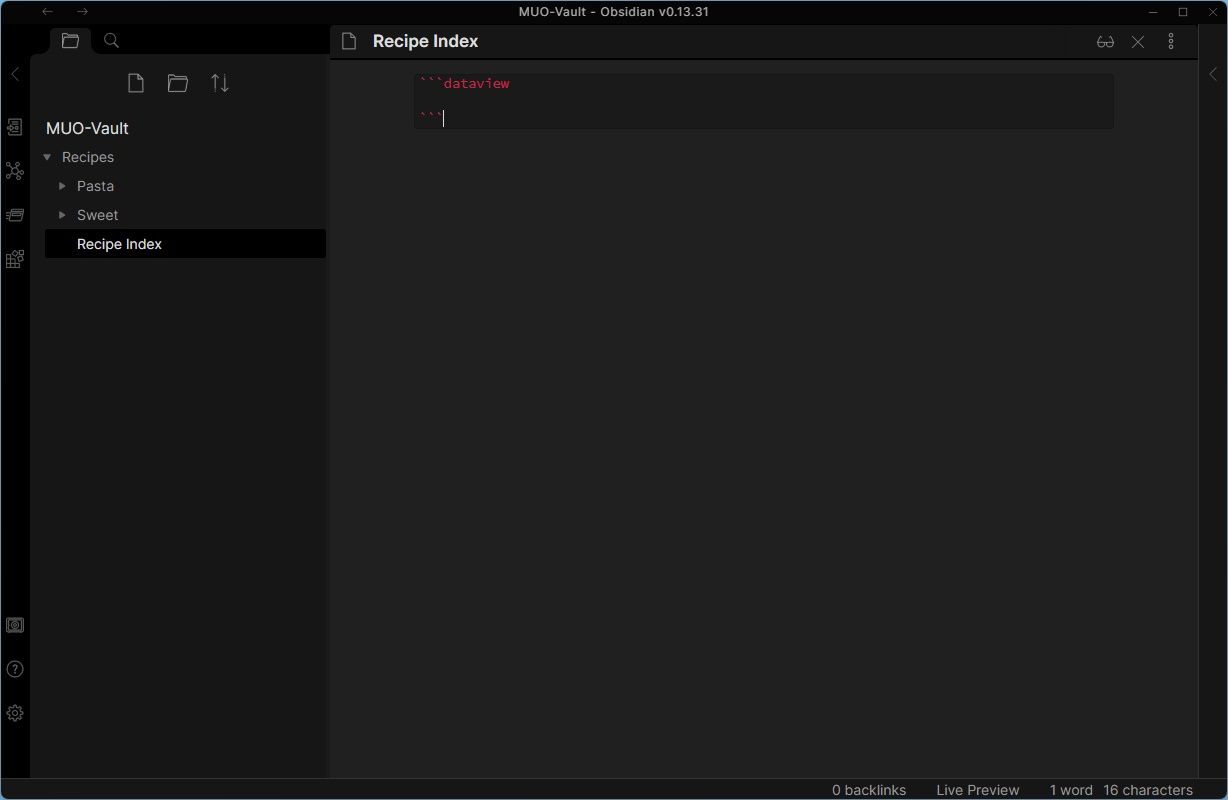
Task: Close the Recipe Index pane
Action: click(1138, 42)
